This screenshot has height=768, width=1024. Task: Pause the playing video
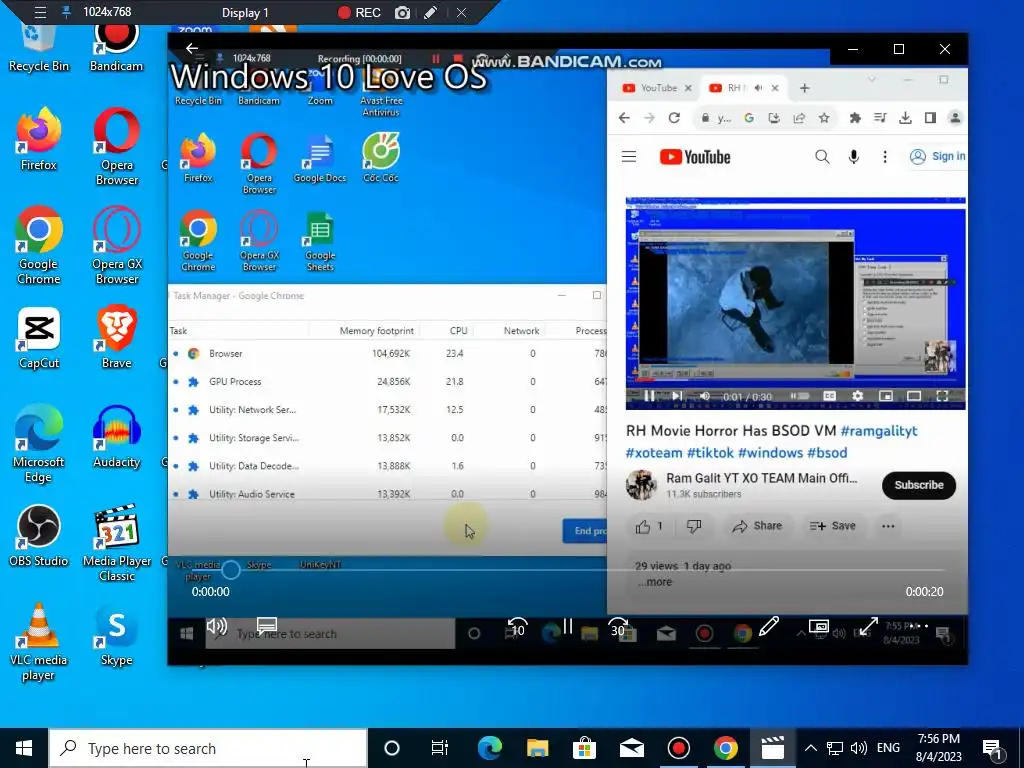click(568, 627)
